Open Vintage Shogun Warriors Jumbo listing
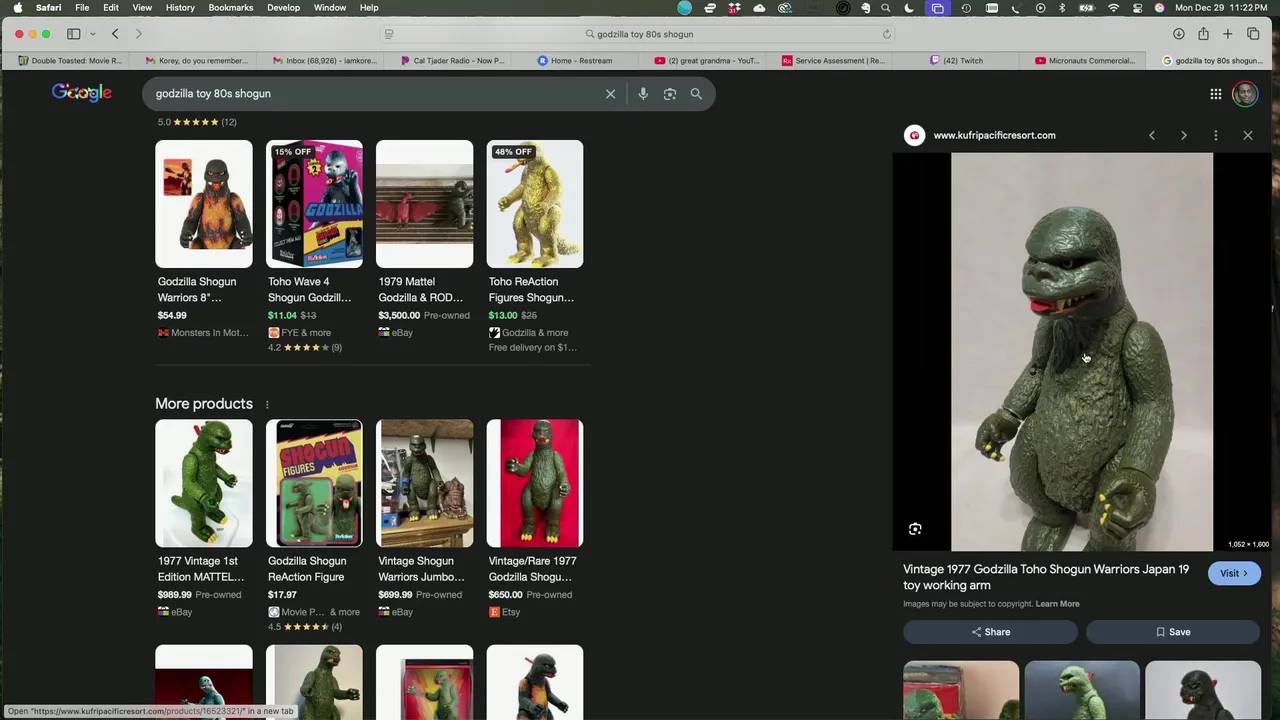The image size is (1280, 720). click(x=424, y=520)
